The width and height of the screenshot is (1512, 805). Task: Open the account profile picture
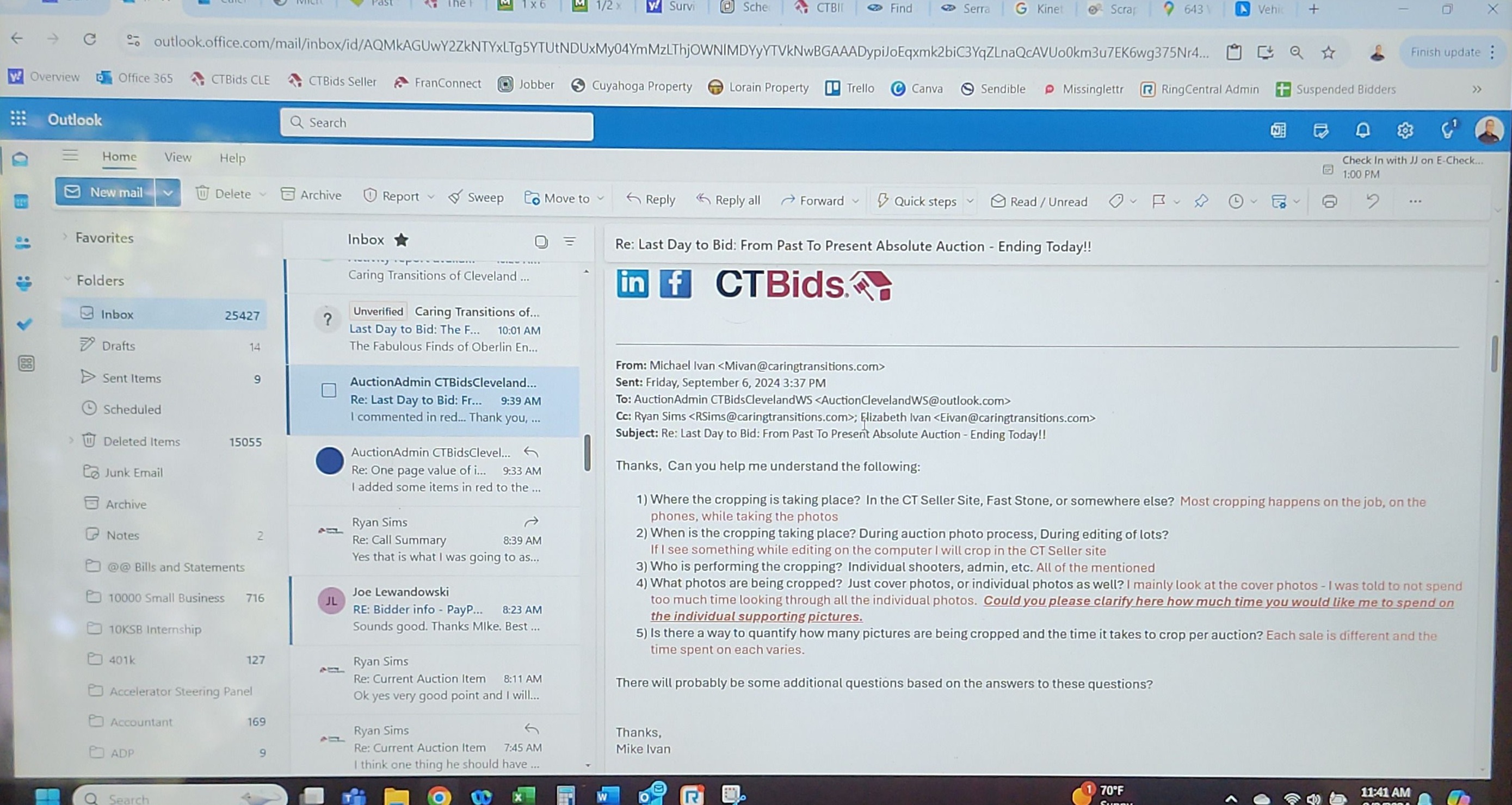pyautogui.click(x=1489, y=129)
